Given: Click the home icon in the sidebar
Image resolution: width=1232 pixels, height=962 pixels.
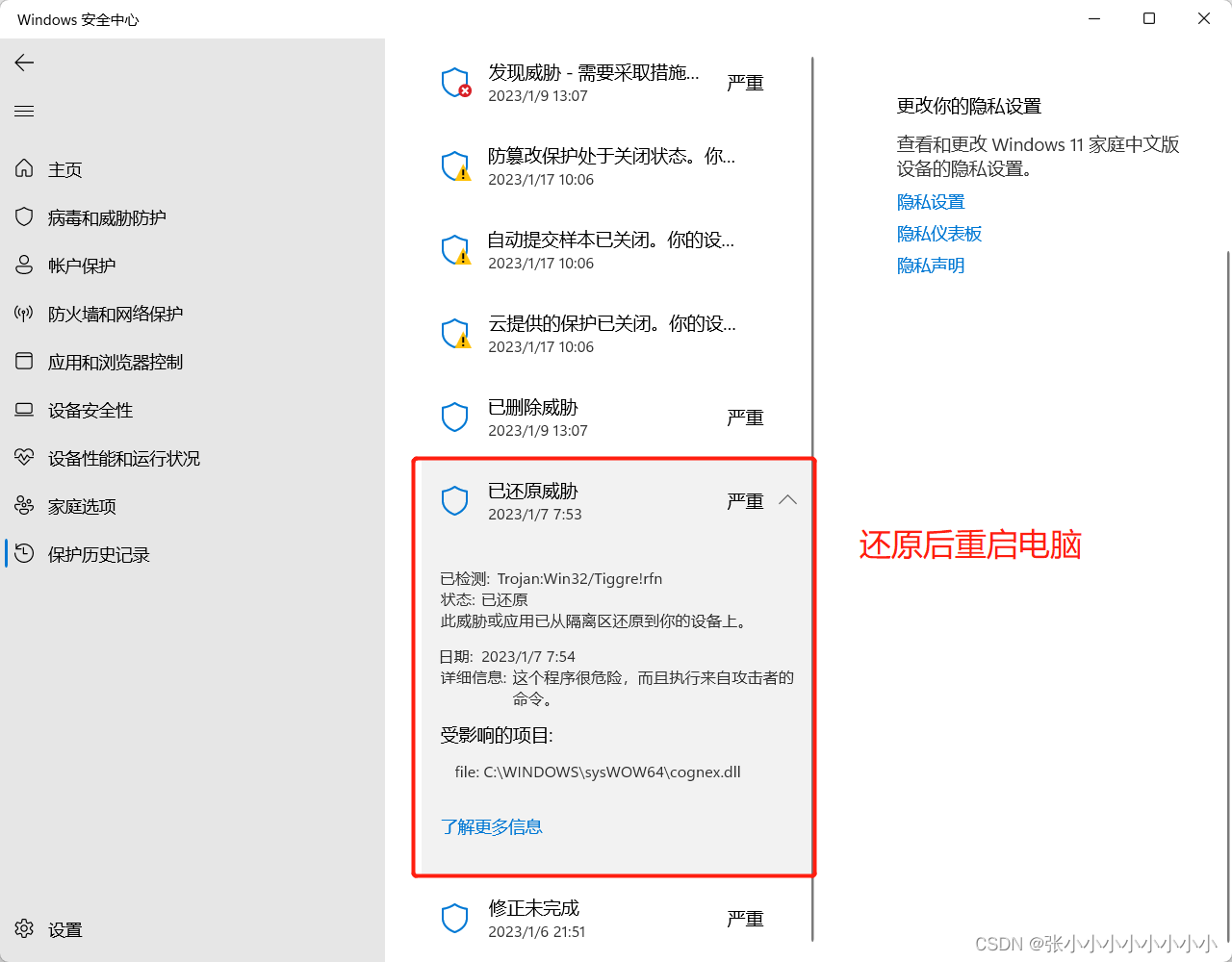Looking at the screenshot, I should [x=24, y=168].
